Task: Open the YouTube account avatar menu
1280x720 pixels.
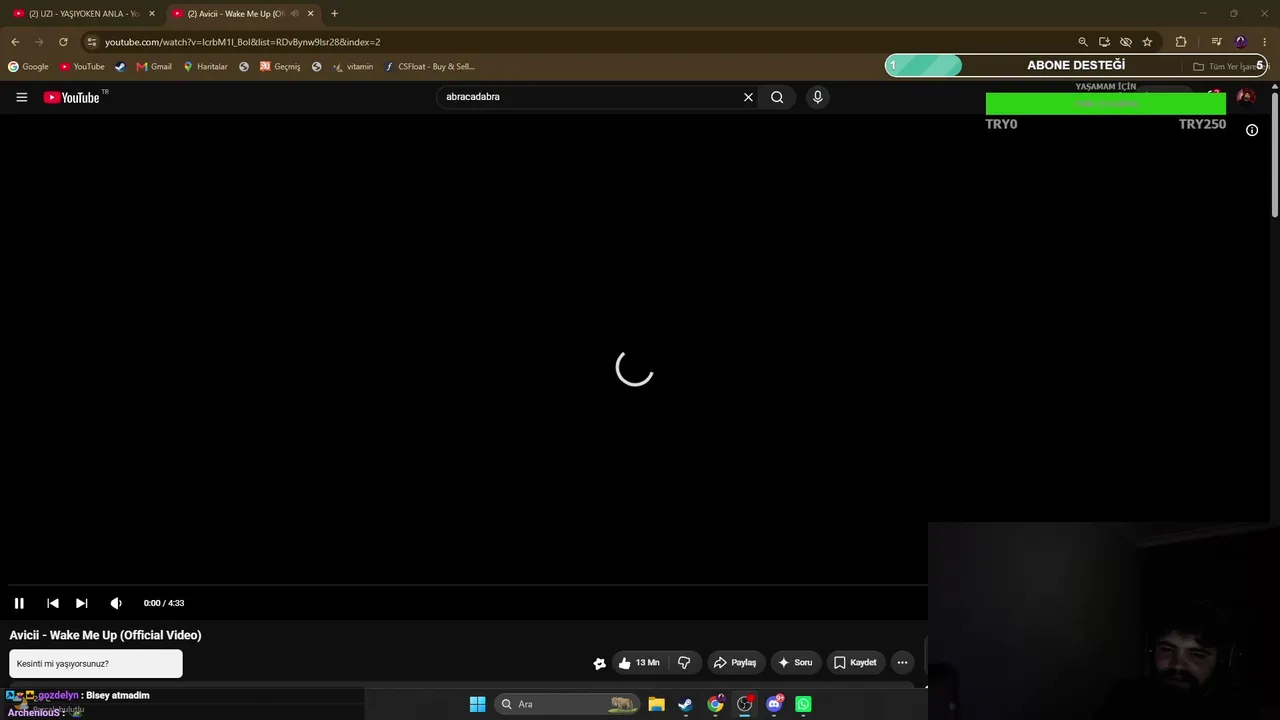Action: 1246,97
